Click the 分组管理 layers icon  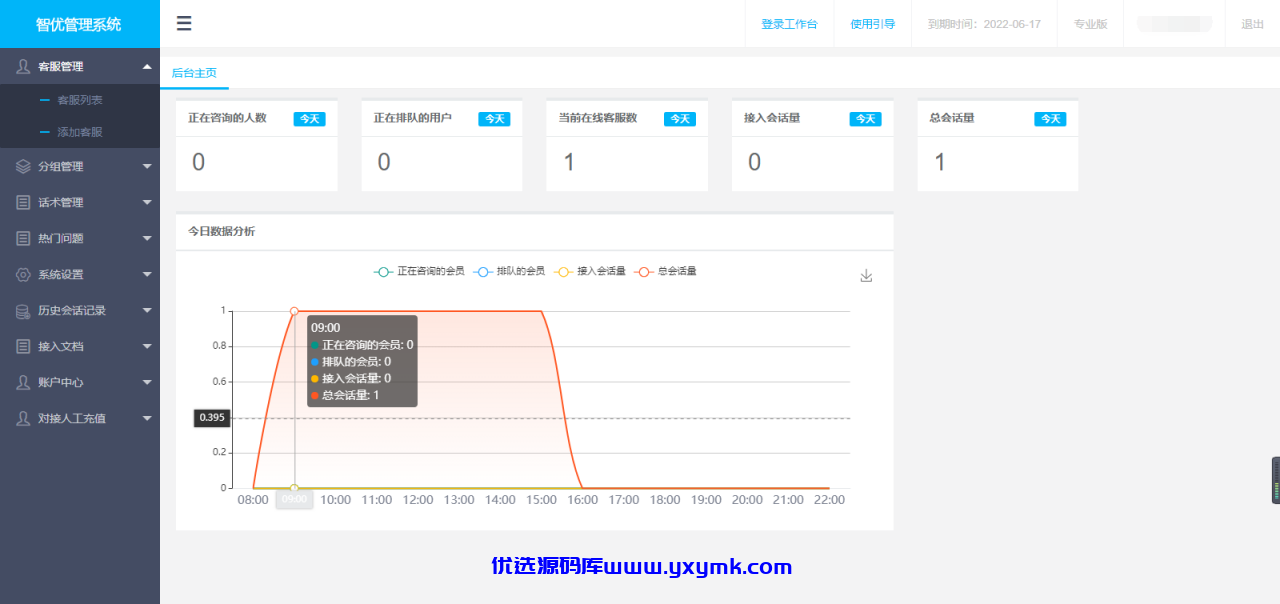23,166
